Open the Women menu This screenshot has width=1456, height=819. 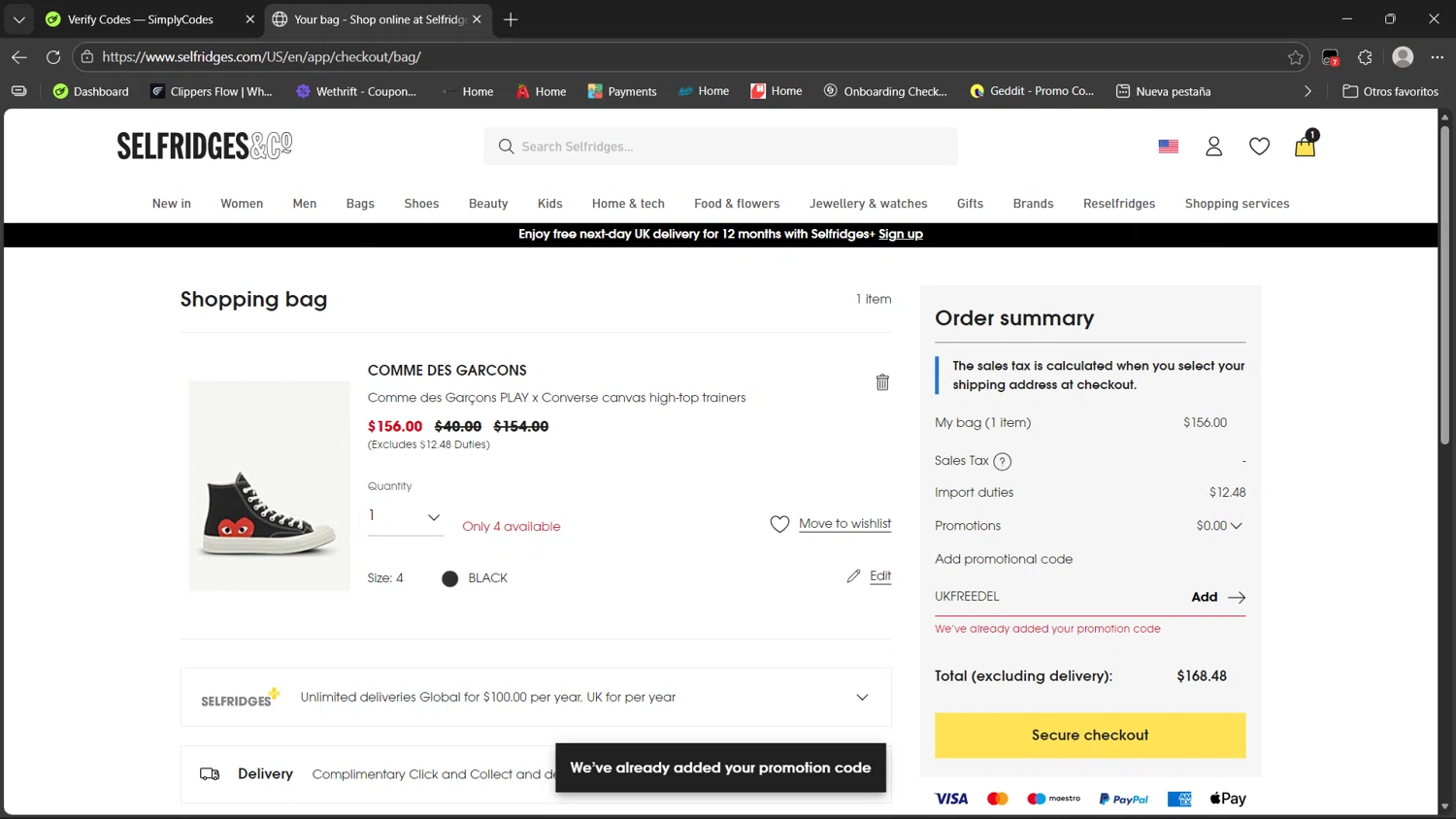coord(242,204)
